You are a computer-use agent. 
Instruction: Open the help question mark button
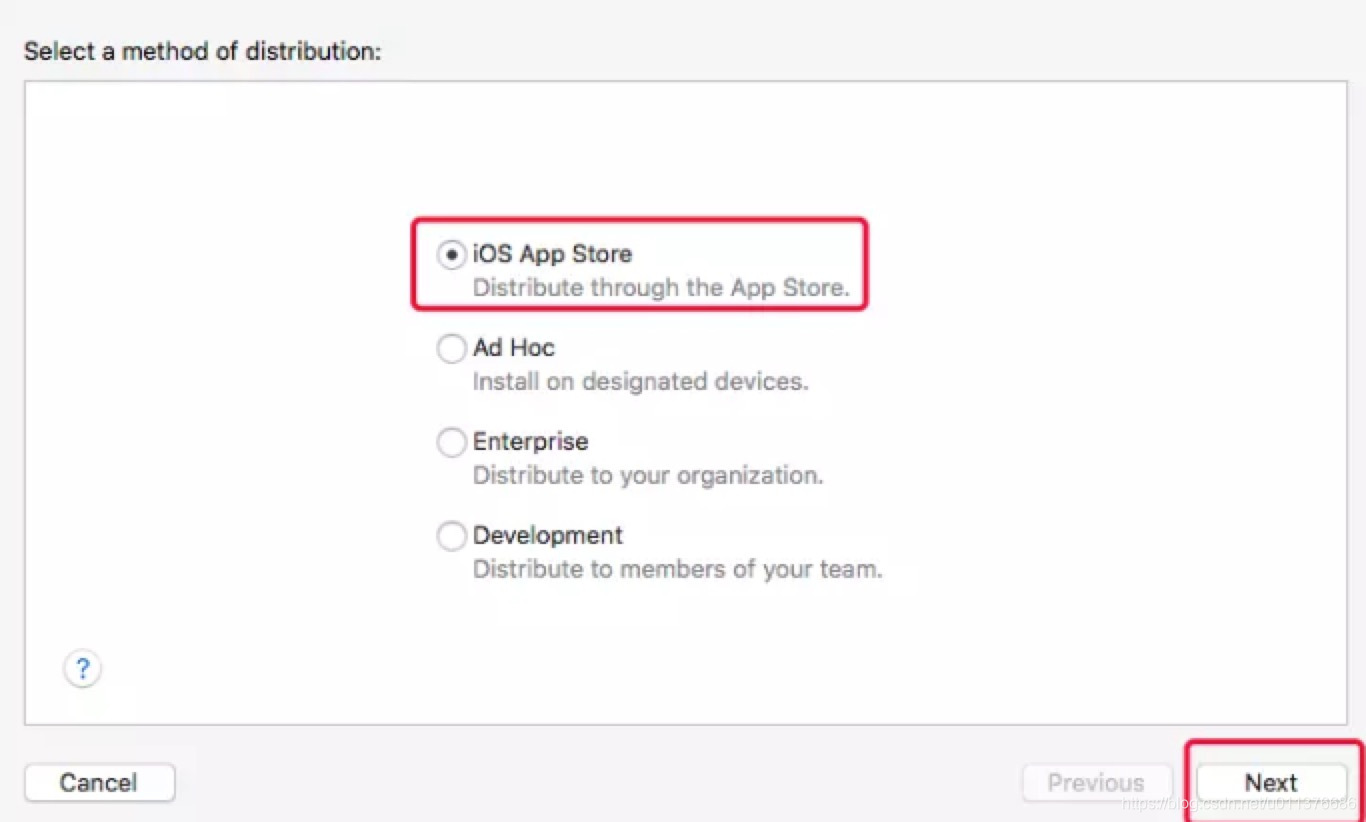coord(83,669)
